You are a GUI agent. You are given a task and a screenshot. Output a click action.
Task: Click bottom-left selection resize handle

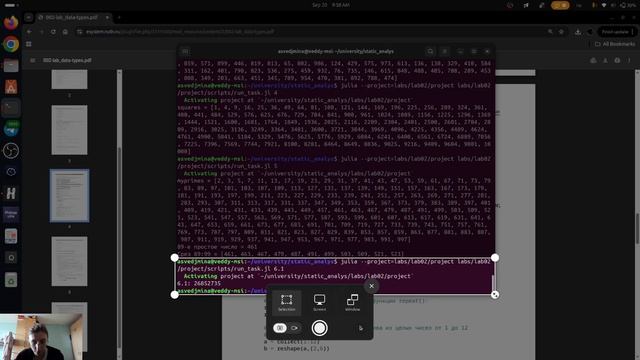click(175, 294)
